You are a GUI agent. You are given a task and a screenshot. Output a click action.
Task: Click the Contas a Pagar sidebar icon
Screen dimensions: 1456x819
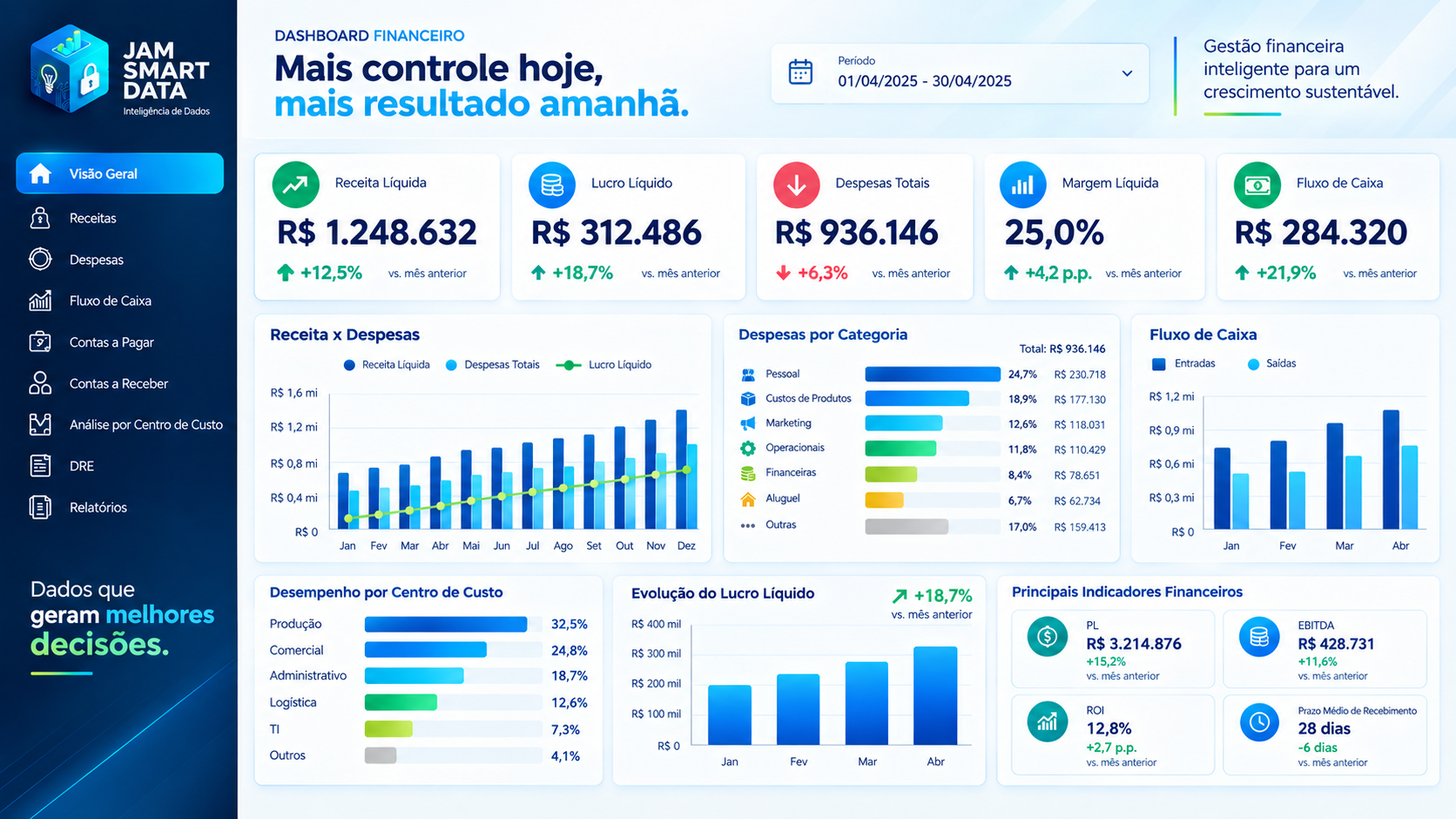(40, 342)
